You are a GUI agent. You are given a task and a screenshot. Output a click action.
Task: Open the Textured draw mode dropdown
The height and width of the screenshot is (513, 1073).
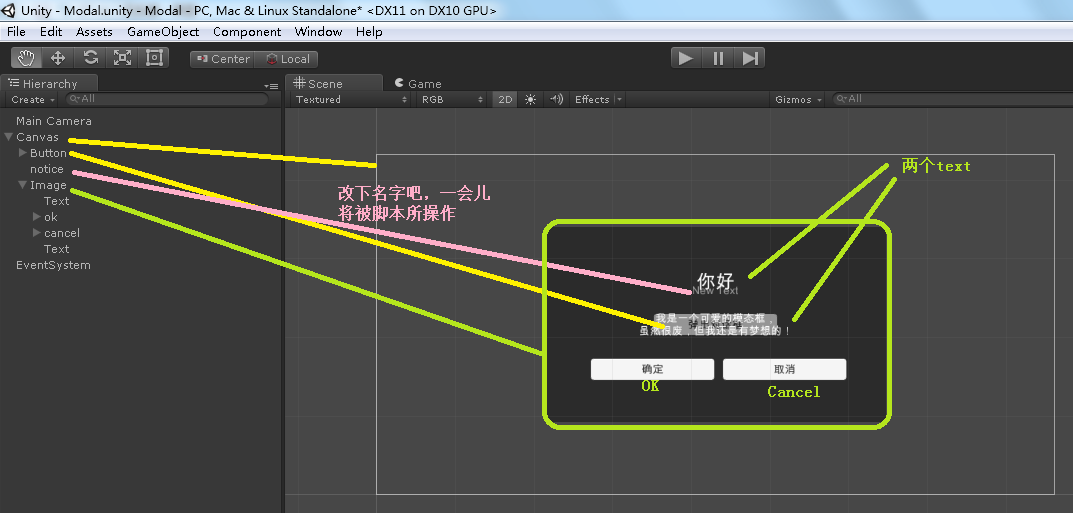click(x=350, y=99)
